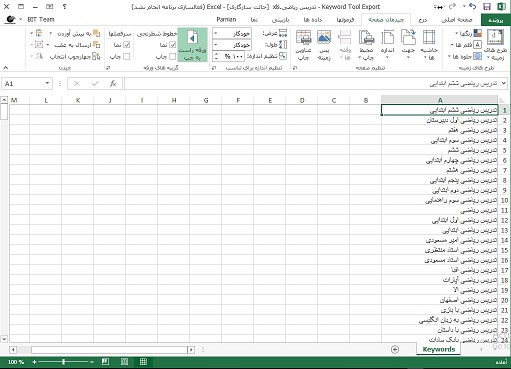Open the File (پرونده) tab
Screen dimensions: 511x369
496,20
